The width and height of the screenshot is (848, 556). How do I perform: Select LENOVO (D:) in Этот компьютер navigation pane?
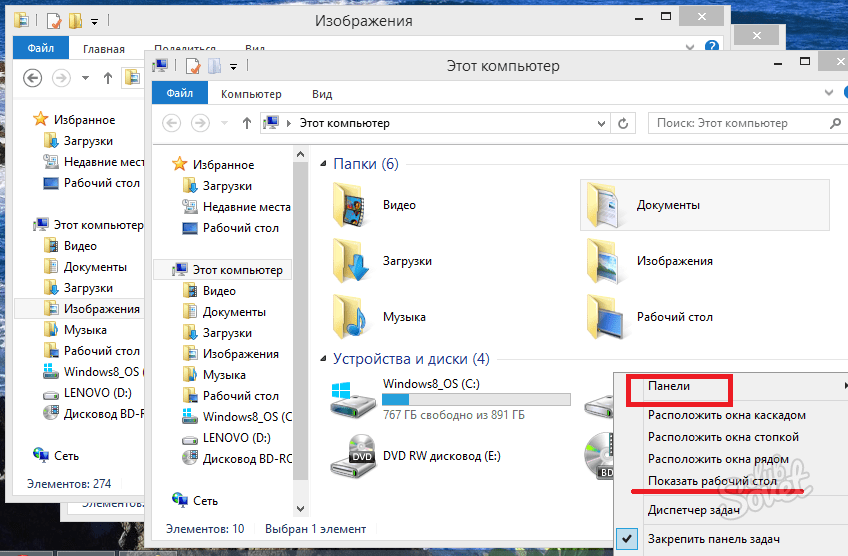227,438
